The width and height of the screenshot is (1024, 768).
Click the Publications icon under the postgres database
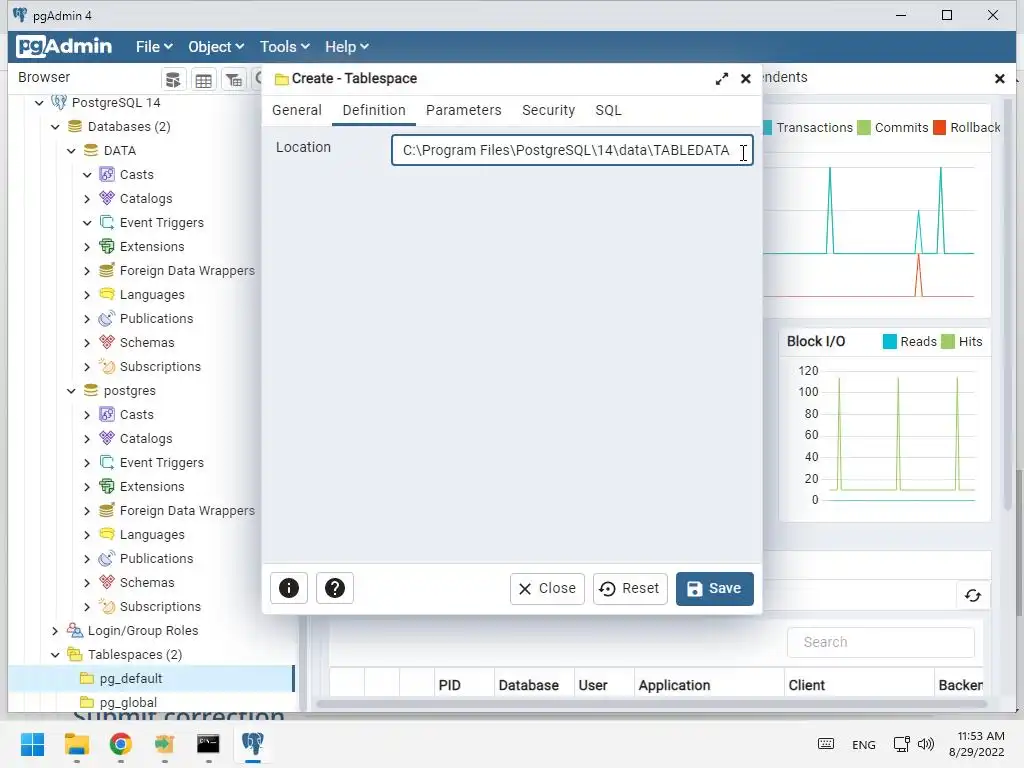[106, 558]
